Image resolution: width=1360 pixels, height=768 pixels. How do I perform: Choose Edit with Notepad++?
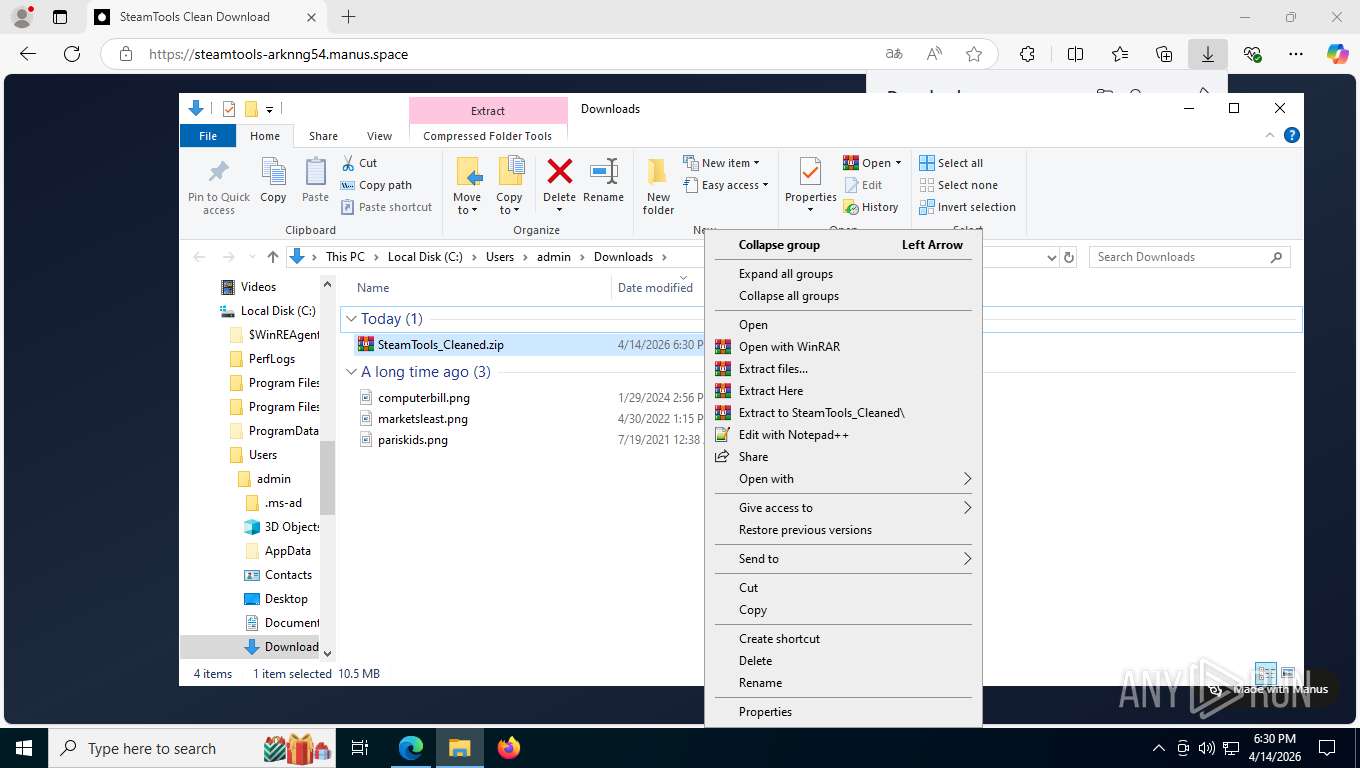pyautogui.click(x=843, y=435)
